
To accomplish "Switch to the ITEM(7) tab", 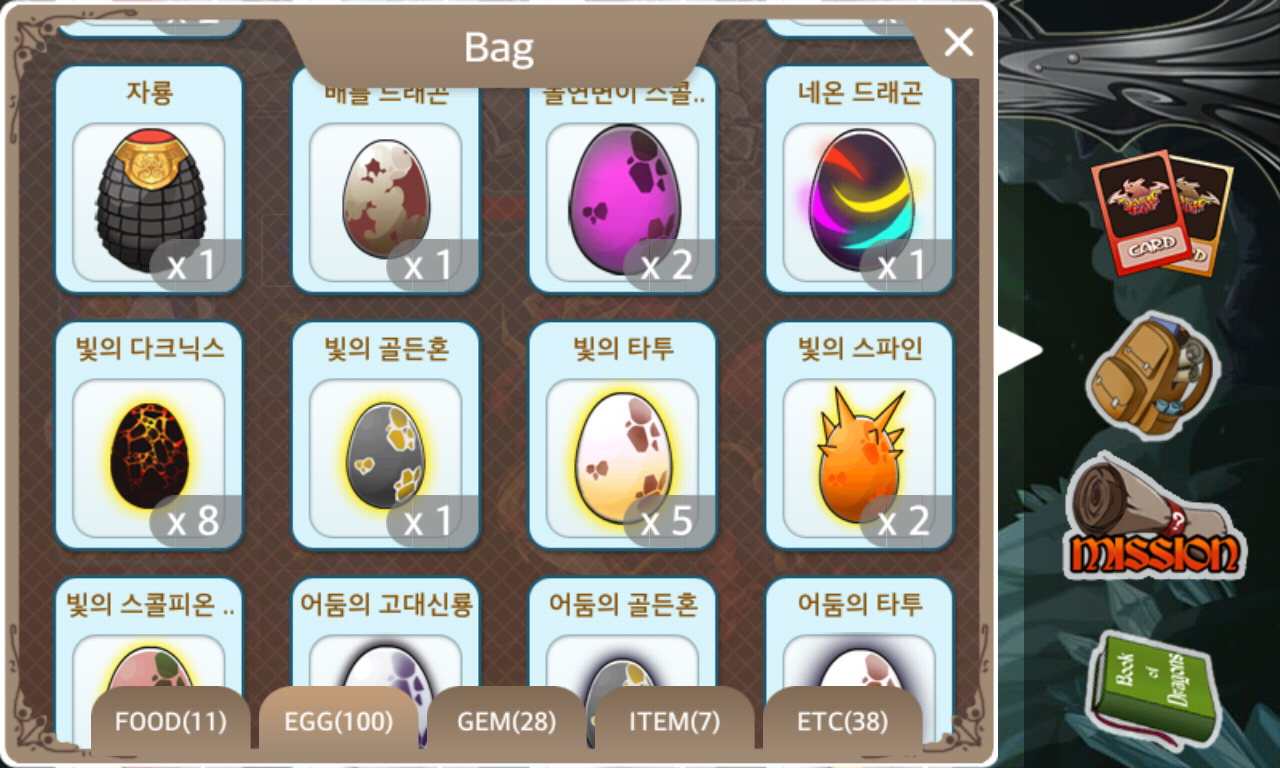I will pyautogui.click(x=674, y=721).
